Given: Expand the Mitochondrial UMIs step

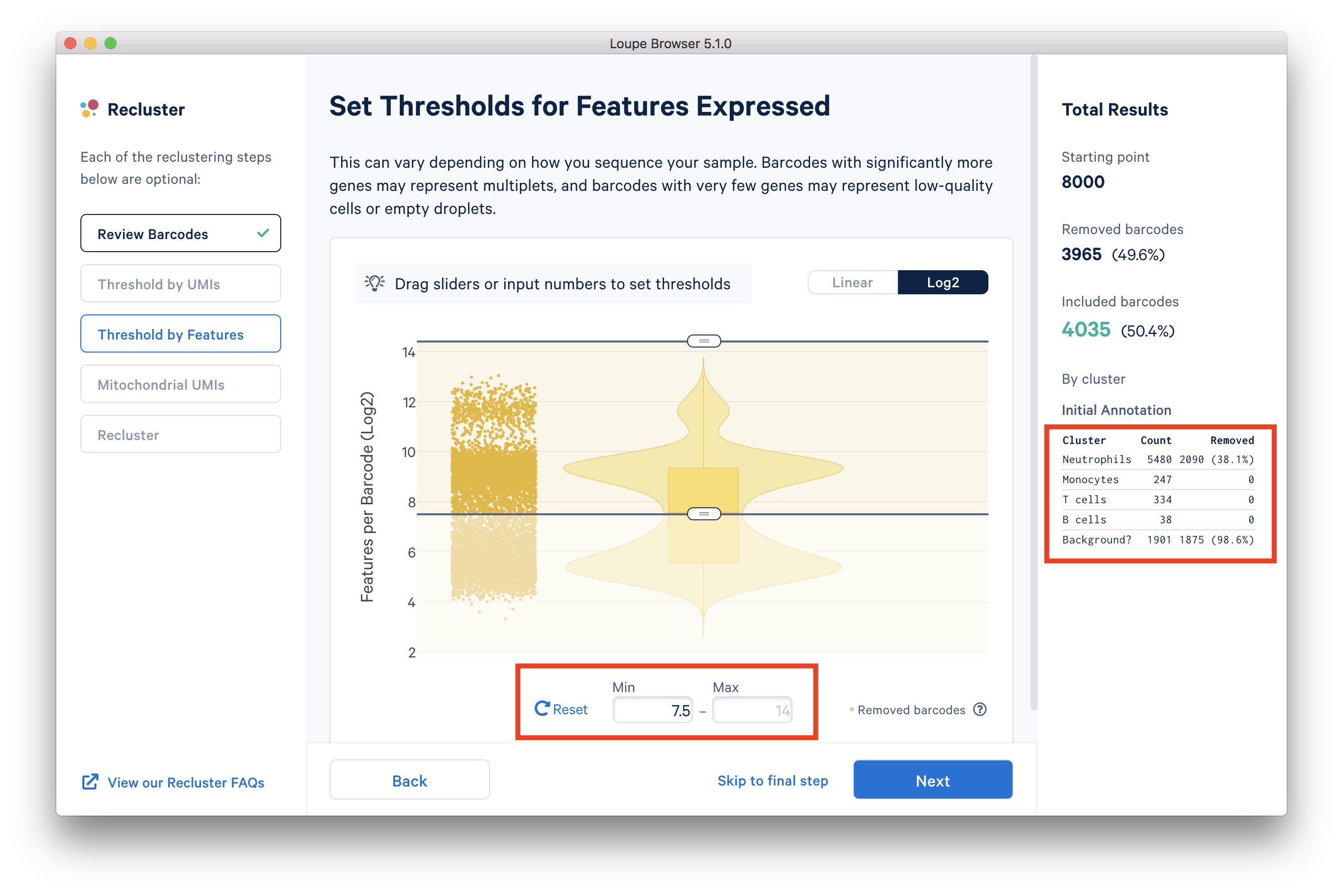Looking at the screenshot, I should pyautogui.click(x=181, y=384).
